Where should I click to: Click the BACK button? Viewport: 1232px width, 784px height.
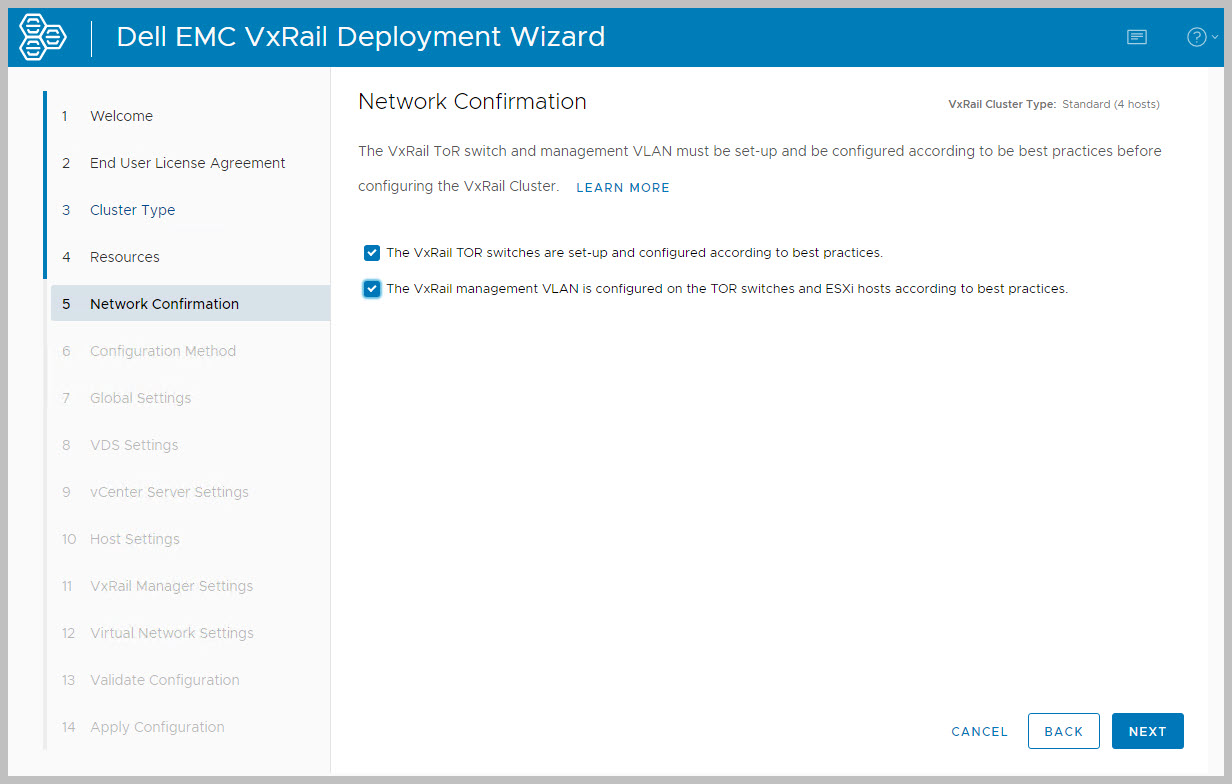[1063, 731]
